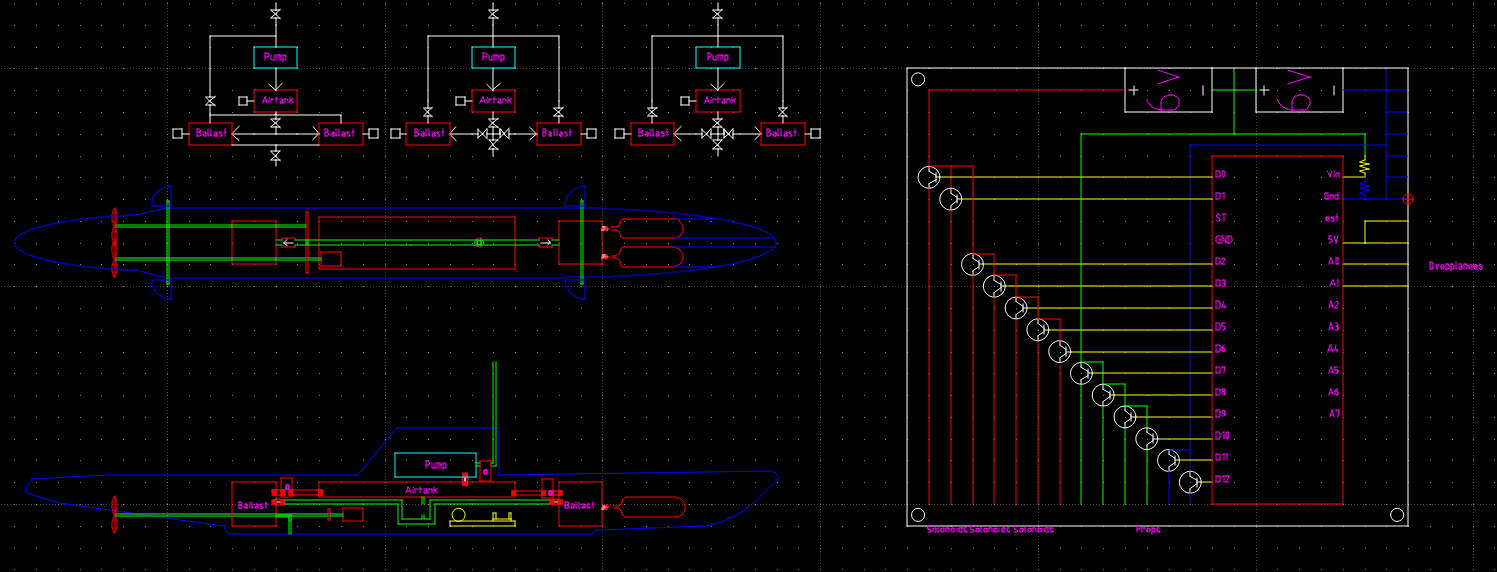This screenshot has height=572, width=1497.
Task: Click the Props label below the board
Action: pyautogui.click(x=1148, y=529)
